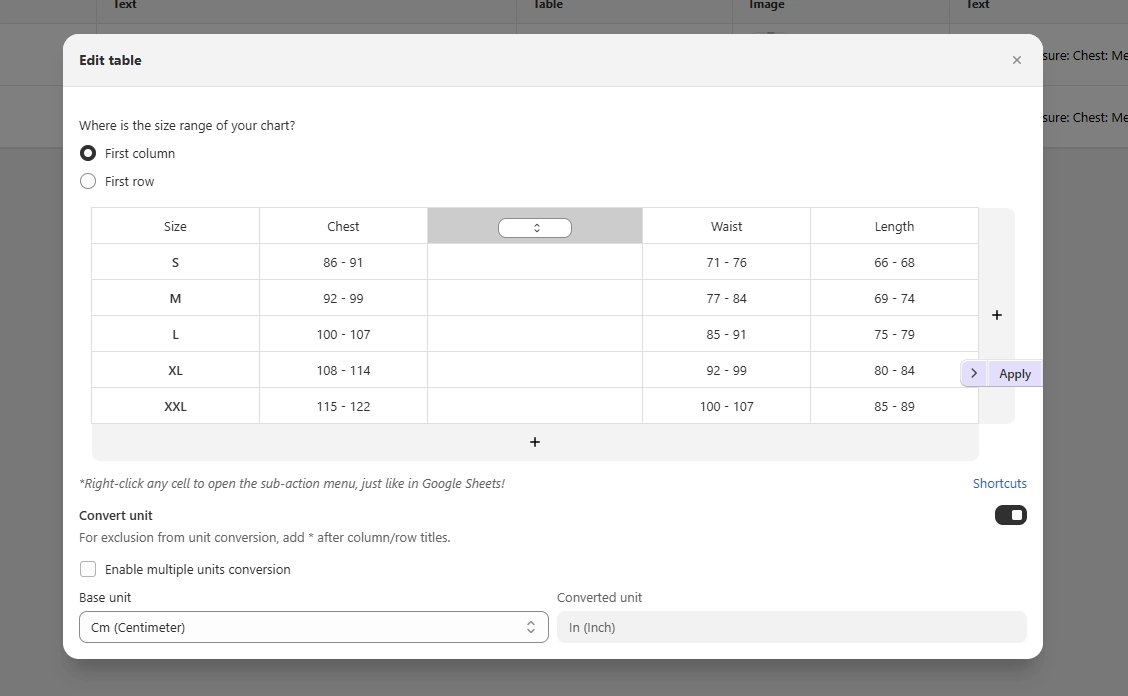Click chest cell 108 - 114
The image size is (1128, 696).
[343, 370]
